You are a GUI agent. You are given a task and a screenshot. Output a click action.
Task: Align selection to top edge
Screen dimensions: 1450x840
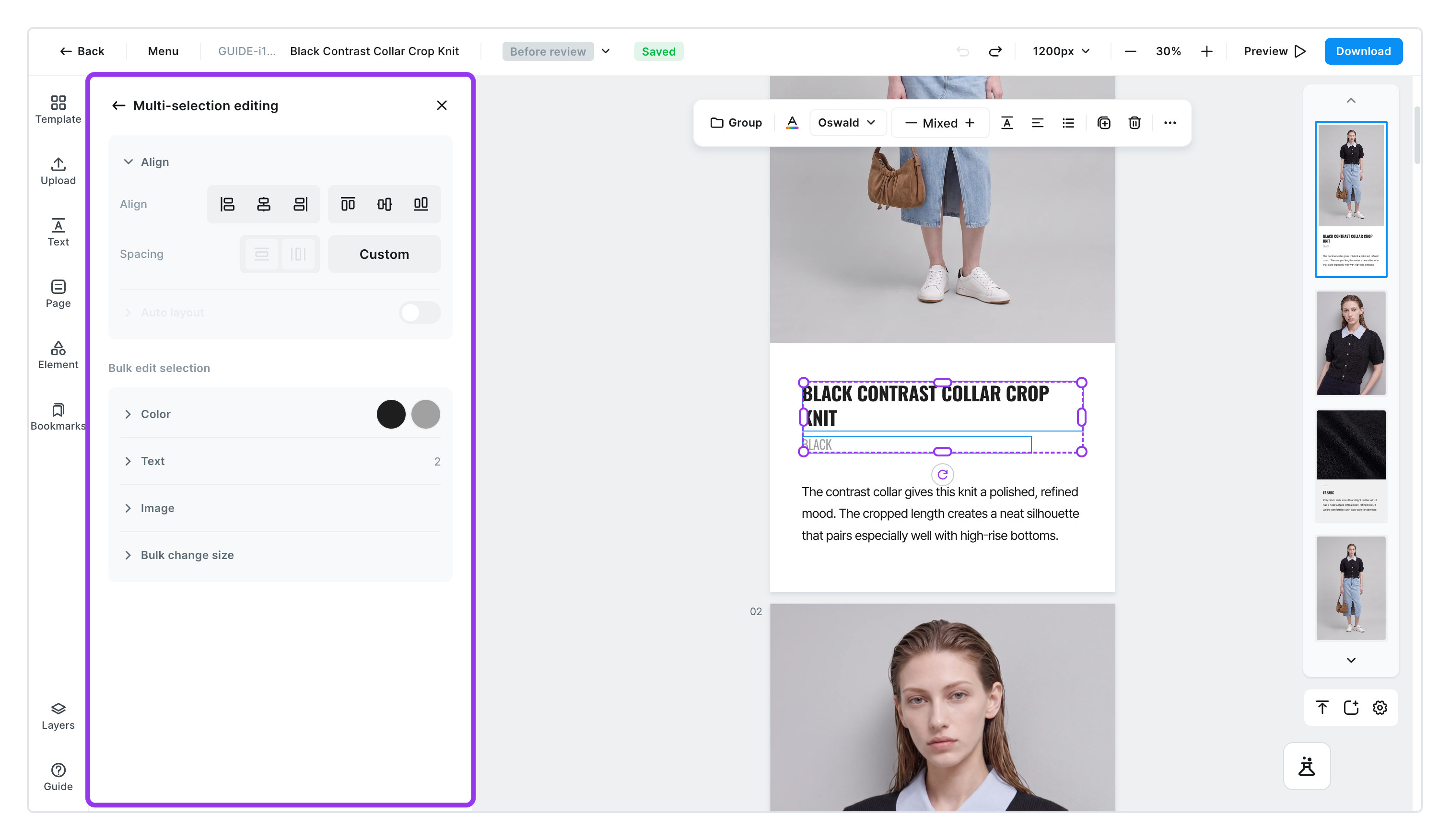(x=348, y=204)
